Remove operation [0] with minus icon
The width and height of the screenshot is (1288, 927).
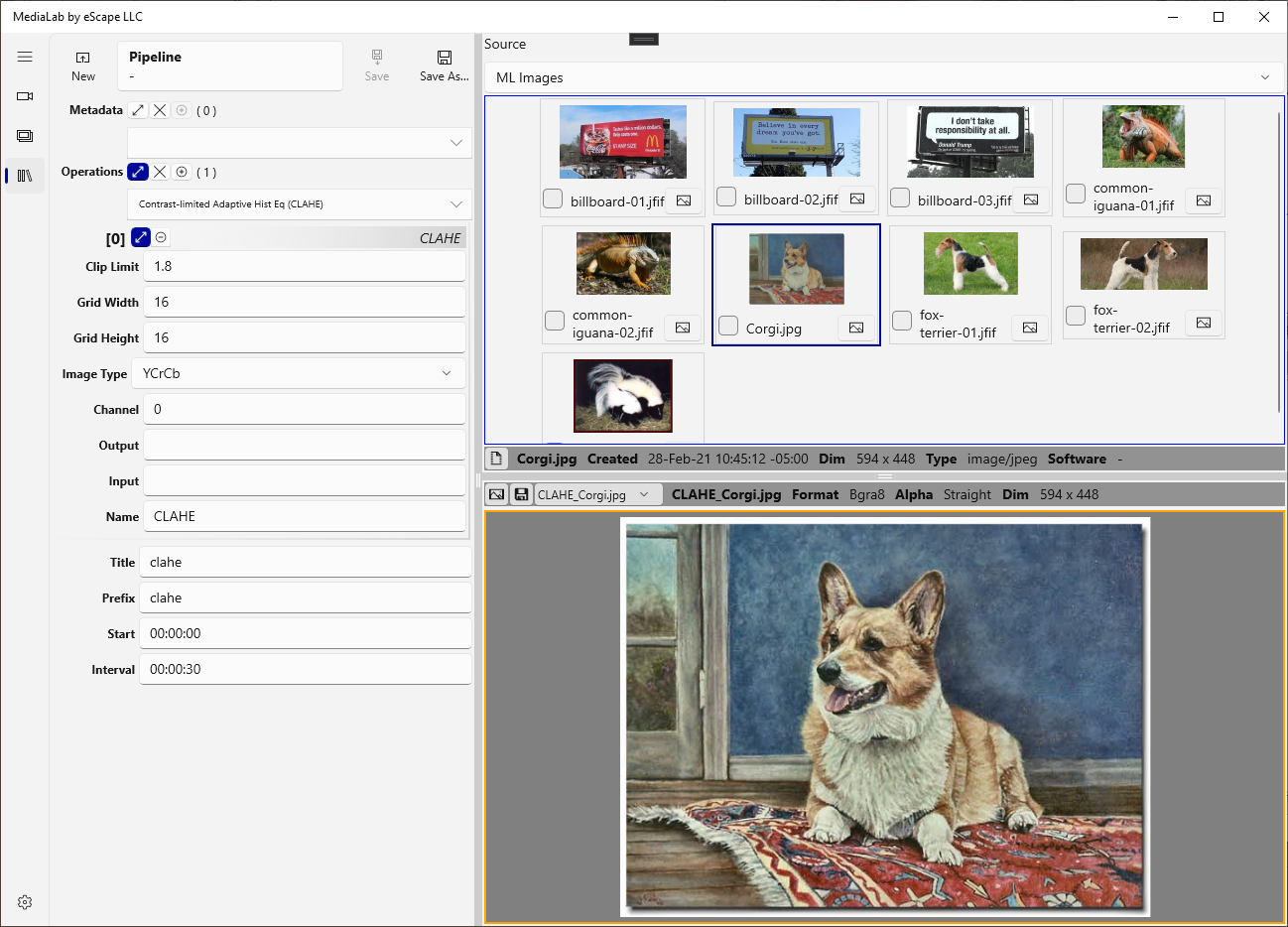[162, 237]
